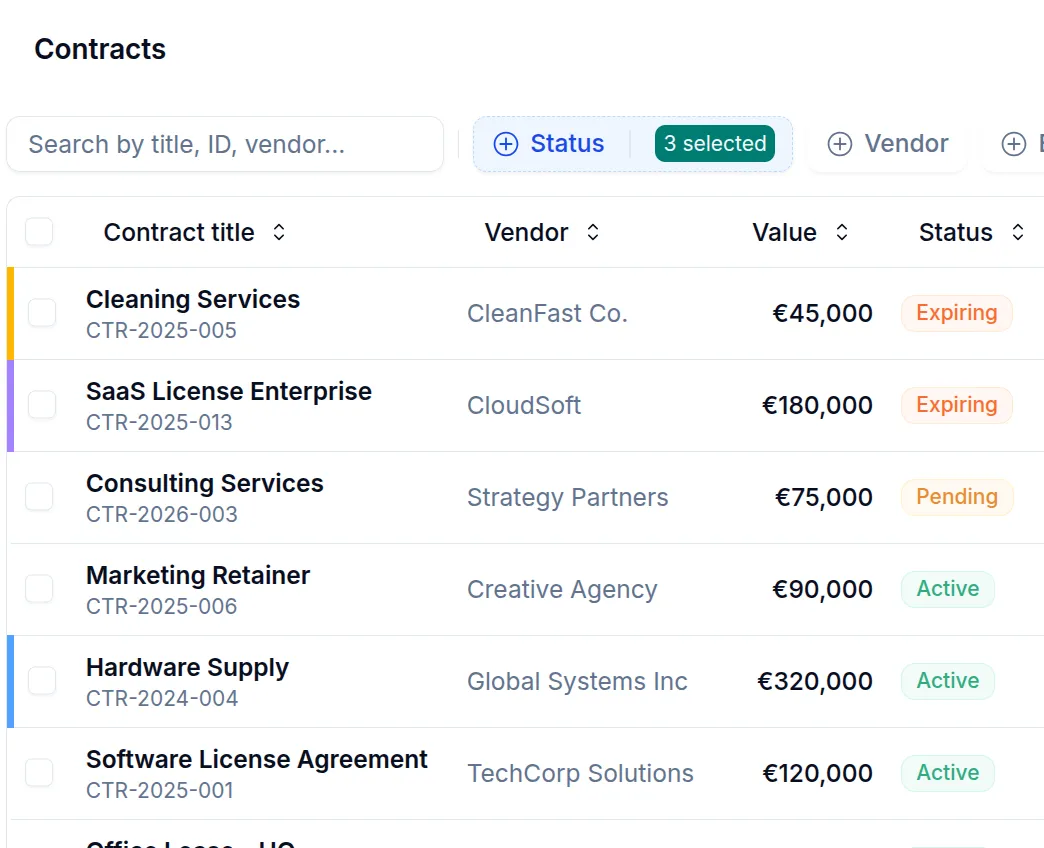Click the €120,000 value cell
This screenshot has width=1044, height=848.
click(x=817, y=773)
